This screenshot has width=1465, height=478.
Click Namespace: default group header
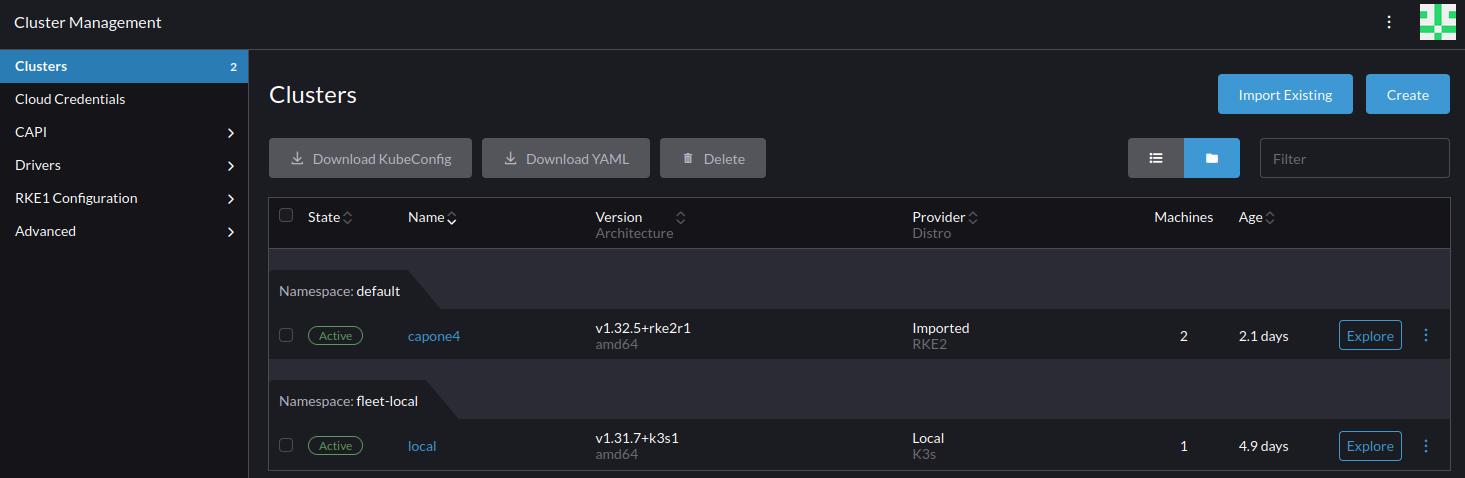point(339,291)
